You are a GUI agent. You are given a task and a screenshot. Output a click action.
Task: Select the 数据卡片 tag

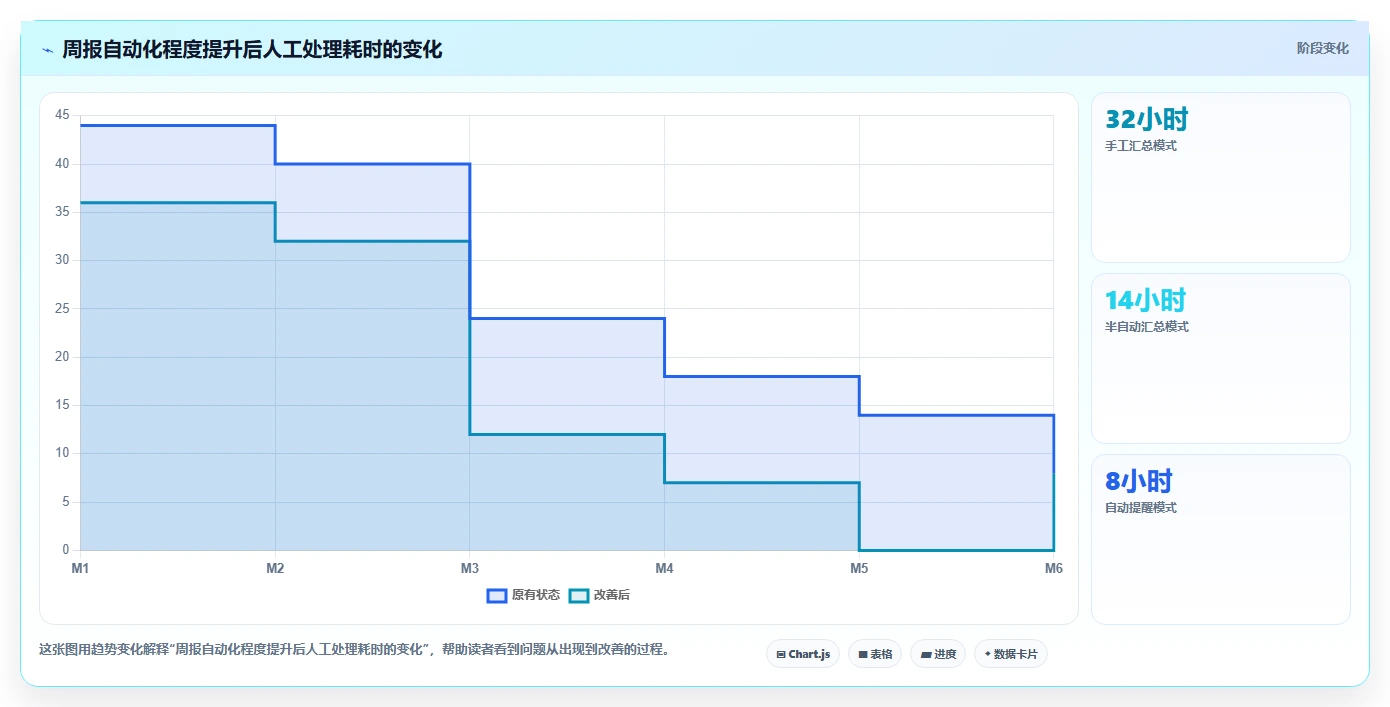pos(1011,654)
